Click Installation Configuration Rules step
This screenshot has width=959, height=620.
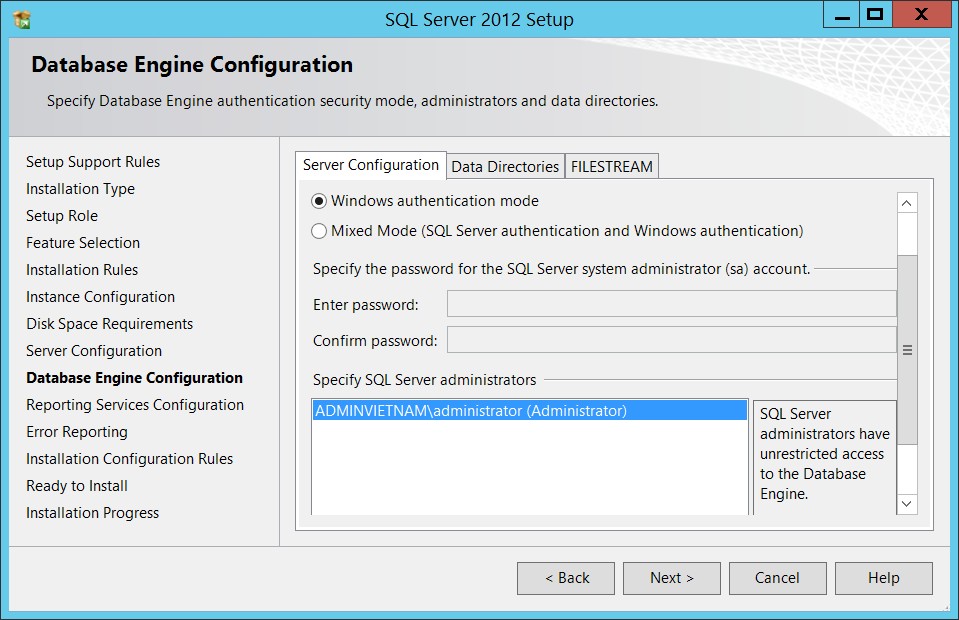point(130,459)
